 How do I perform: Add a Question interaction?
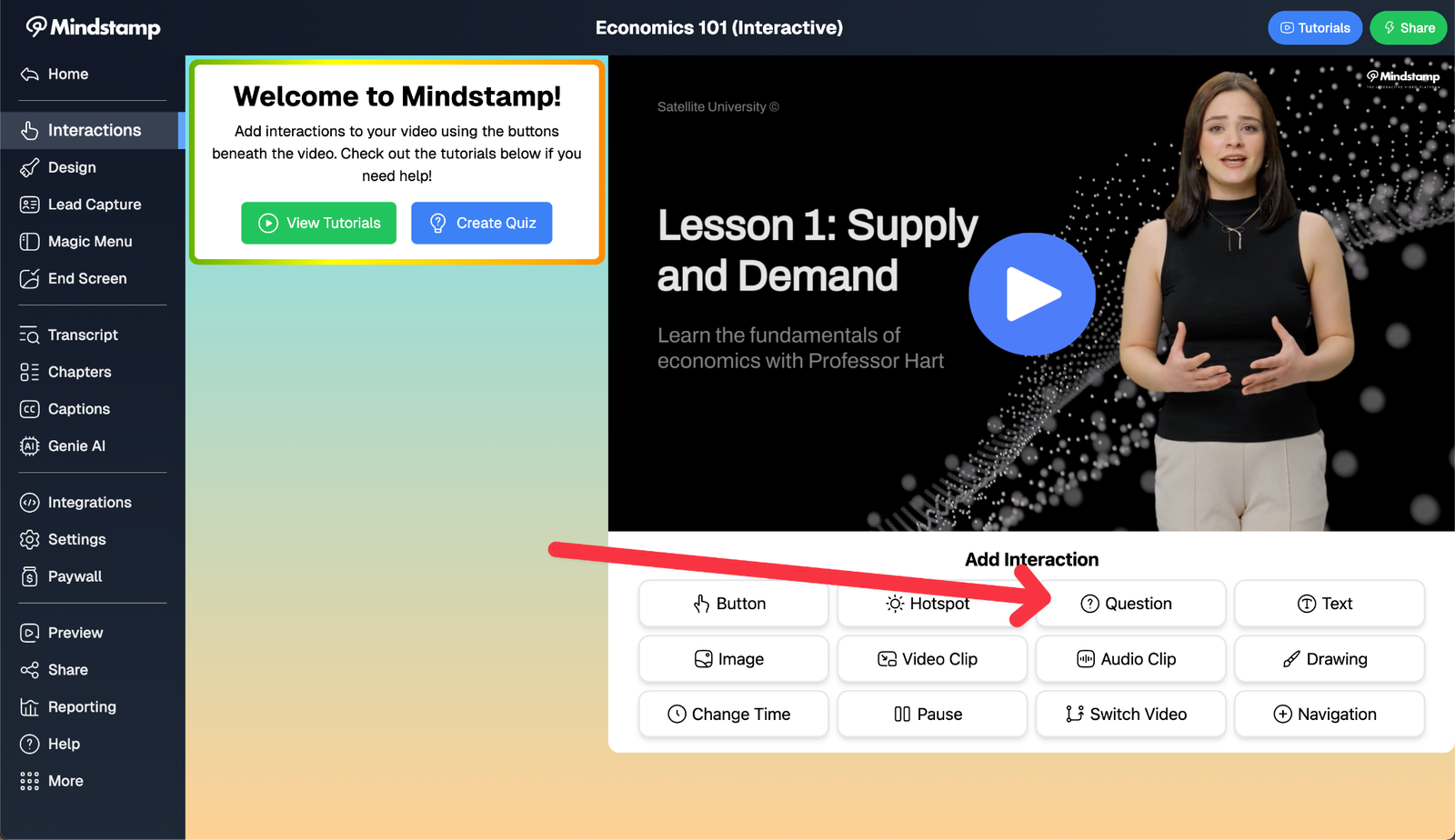coord(1129,604)
